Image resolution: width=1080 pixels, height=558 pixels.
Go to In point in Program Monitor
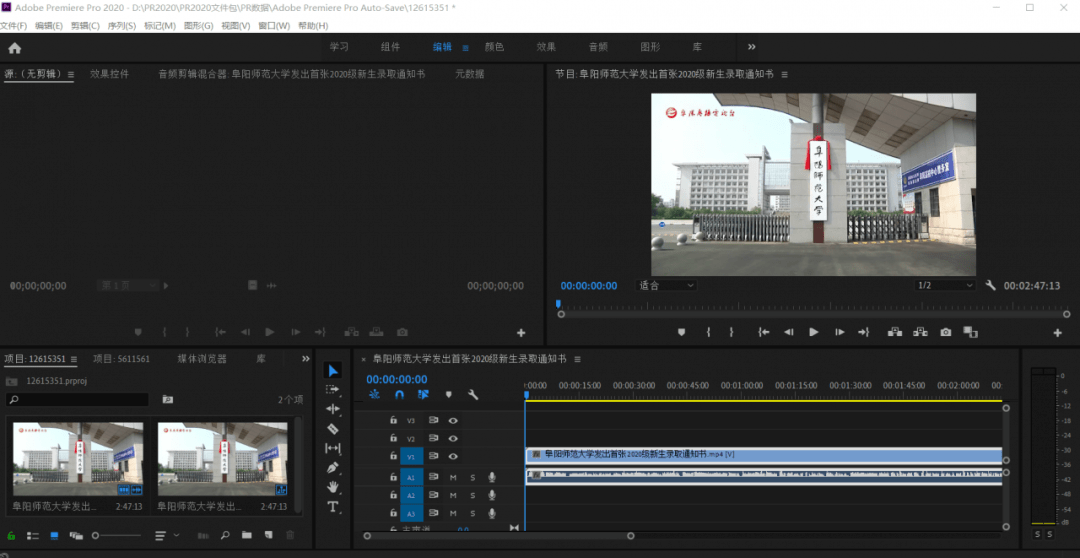point(763,332)
